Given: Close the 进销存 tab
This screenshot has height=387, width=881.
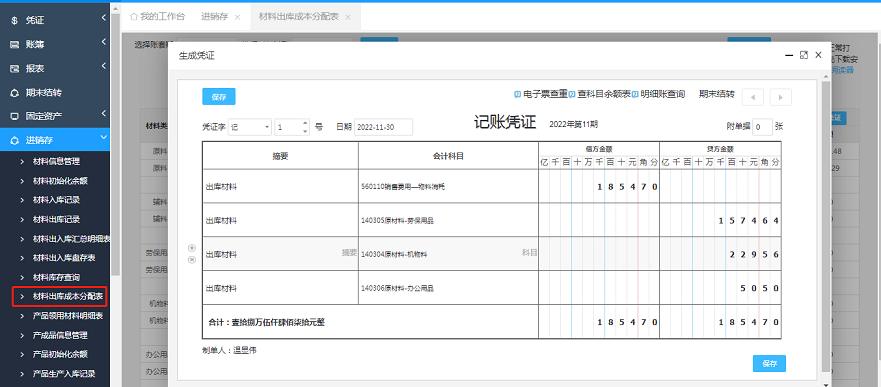Looking at the screenshot, I should coord(237,17).
